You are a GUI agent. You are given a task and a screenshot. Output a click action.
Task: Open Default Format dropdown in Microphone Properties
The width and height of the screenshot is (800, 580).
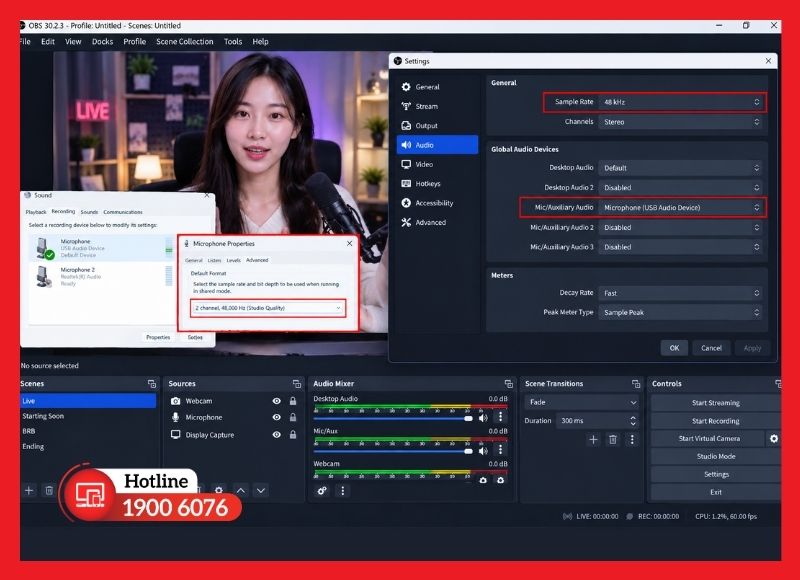(x=268, y=308)
